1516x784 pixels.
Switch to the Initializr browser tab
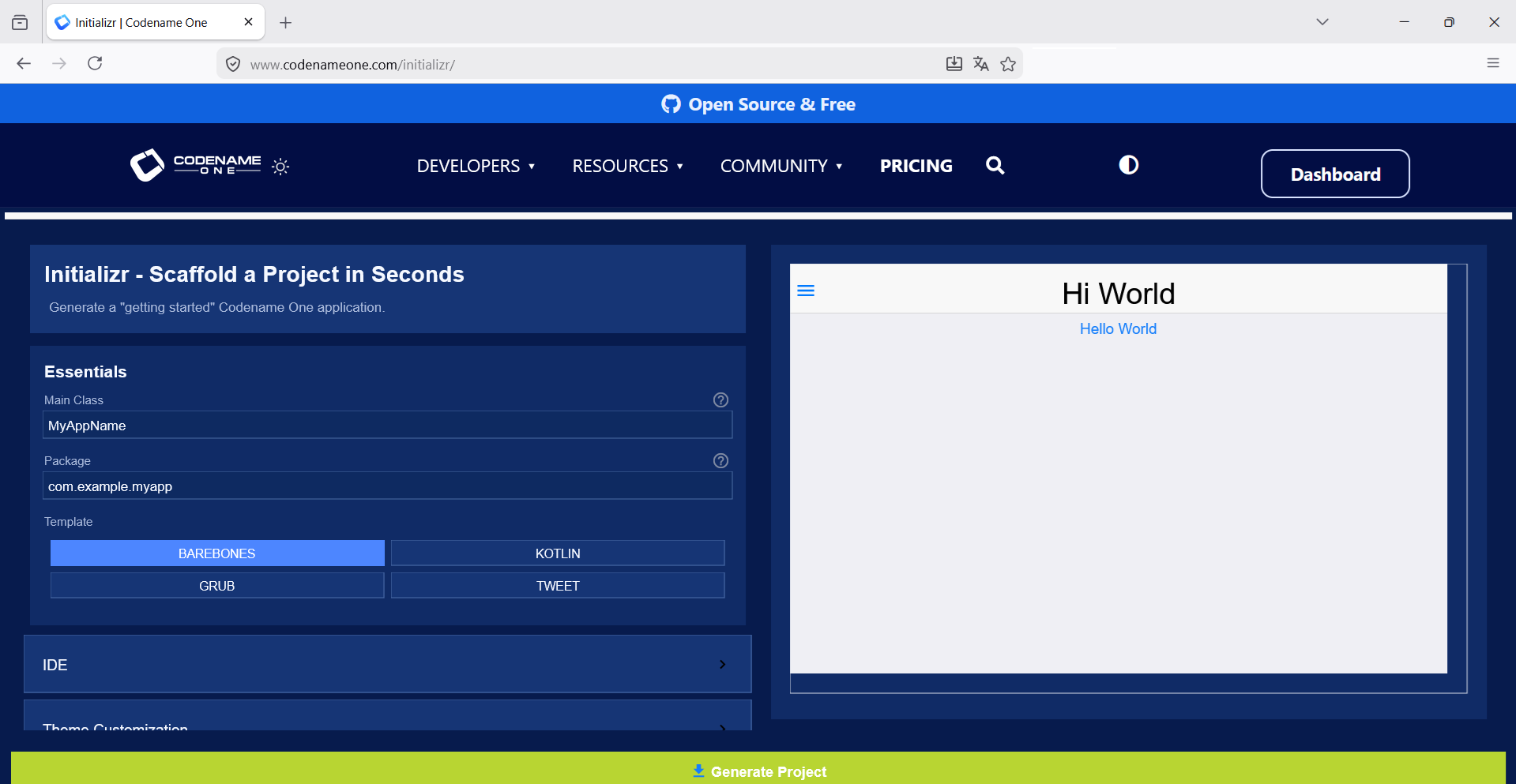155,22
